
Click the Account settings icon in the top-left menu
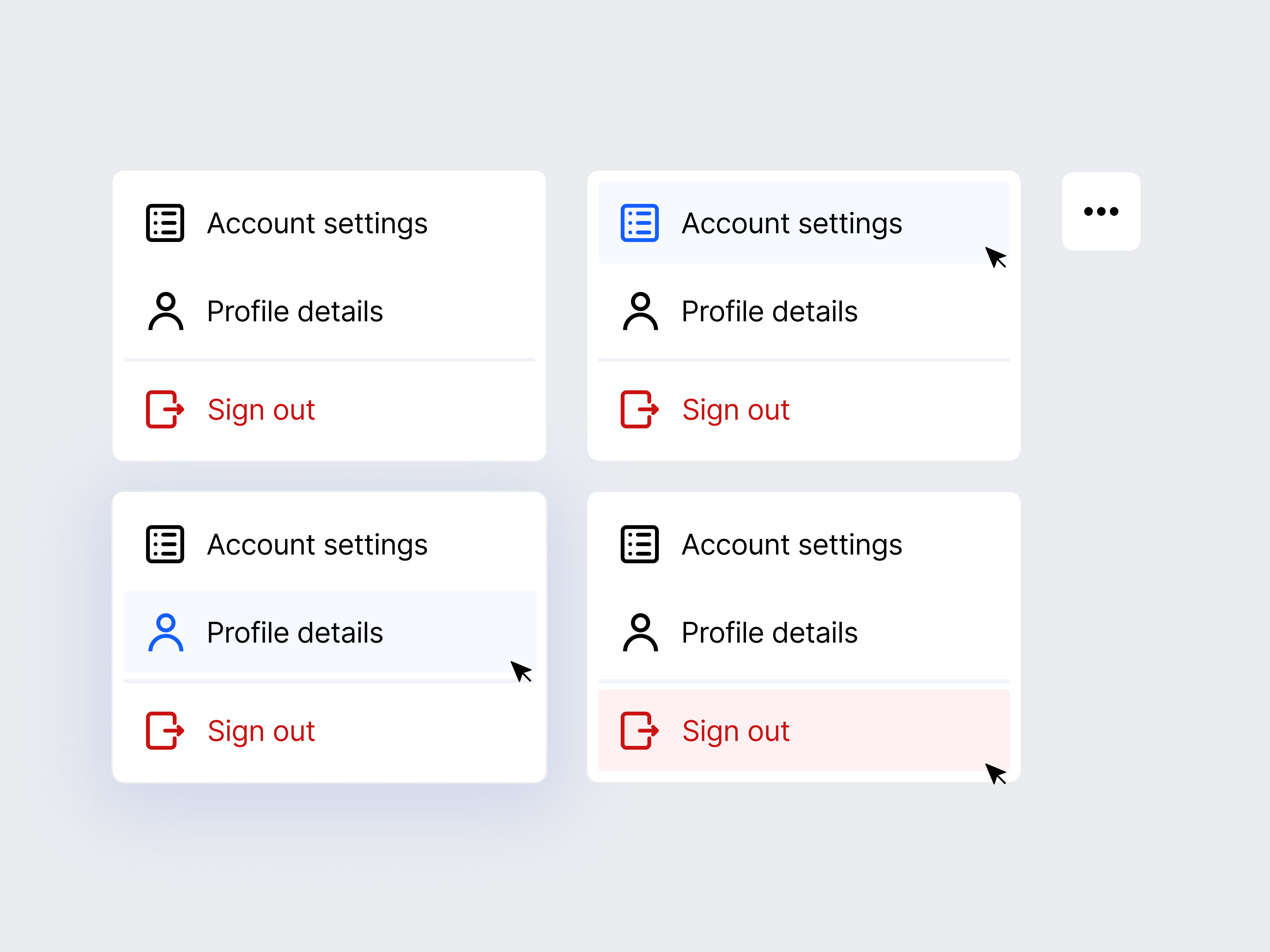click(165, 223)
